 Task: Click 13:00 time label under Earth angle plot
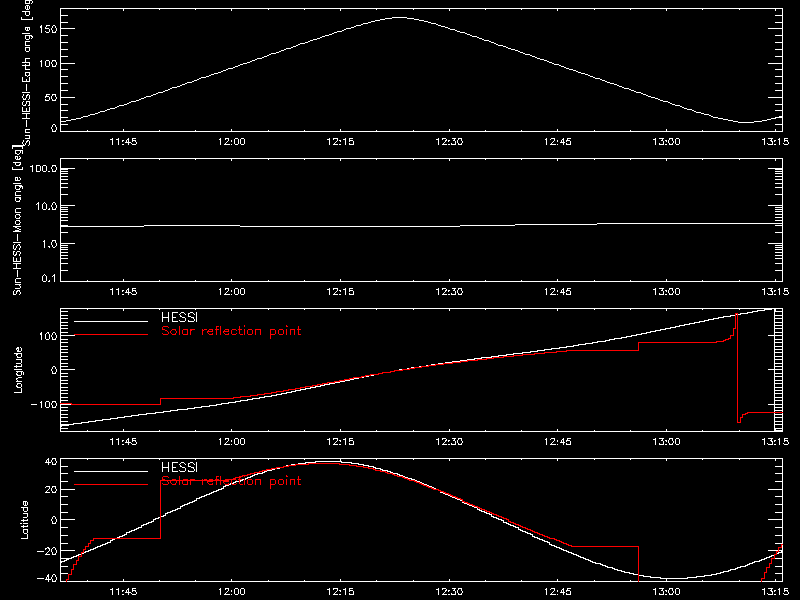tap(666, 142)
